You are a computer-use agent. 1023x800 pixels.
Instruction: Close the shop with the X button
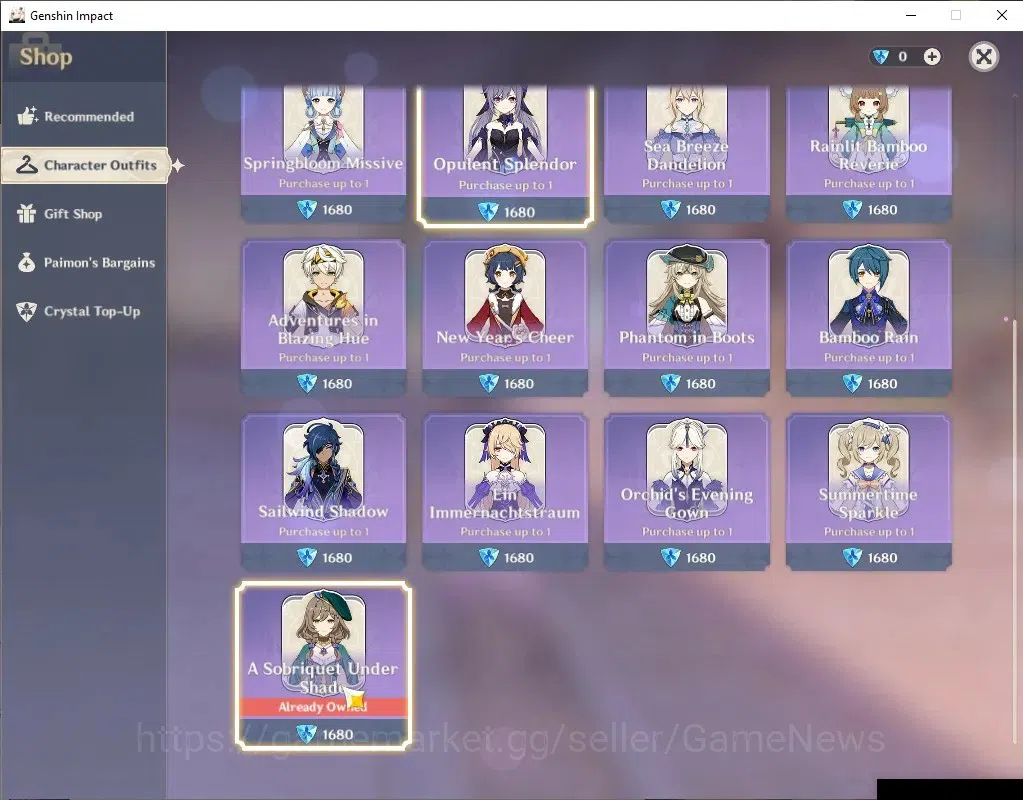[983, 57]
